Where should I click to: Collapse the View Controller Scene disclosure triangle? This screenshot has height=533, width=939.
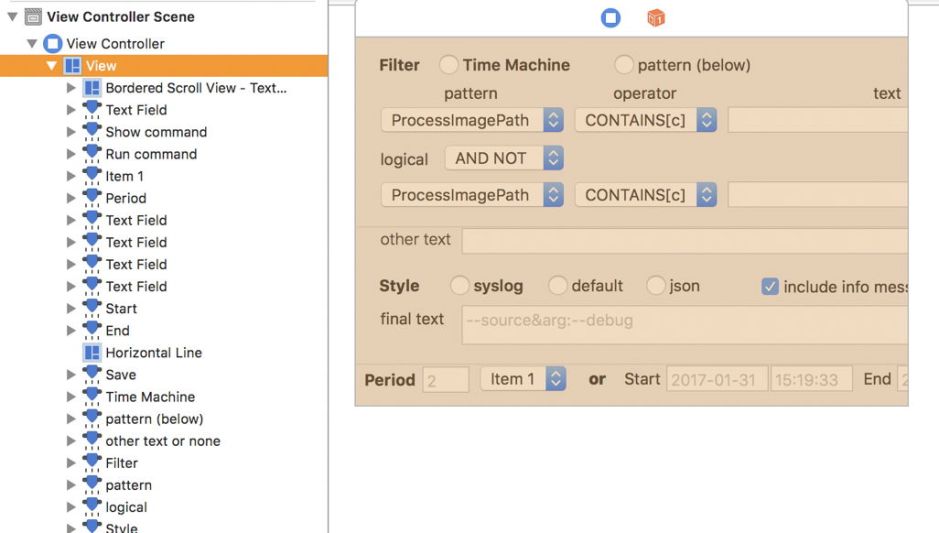coord(12,17)
